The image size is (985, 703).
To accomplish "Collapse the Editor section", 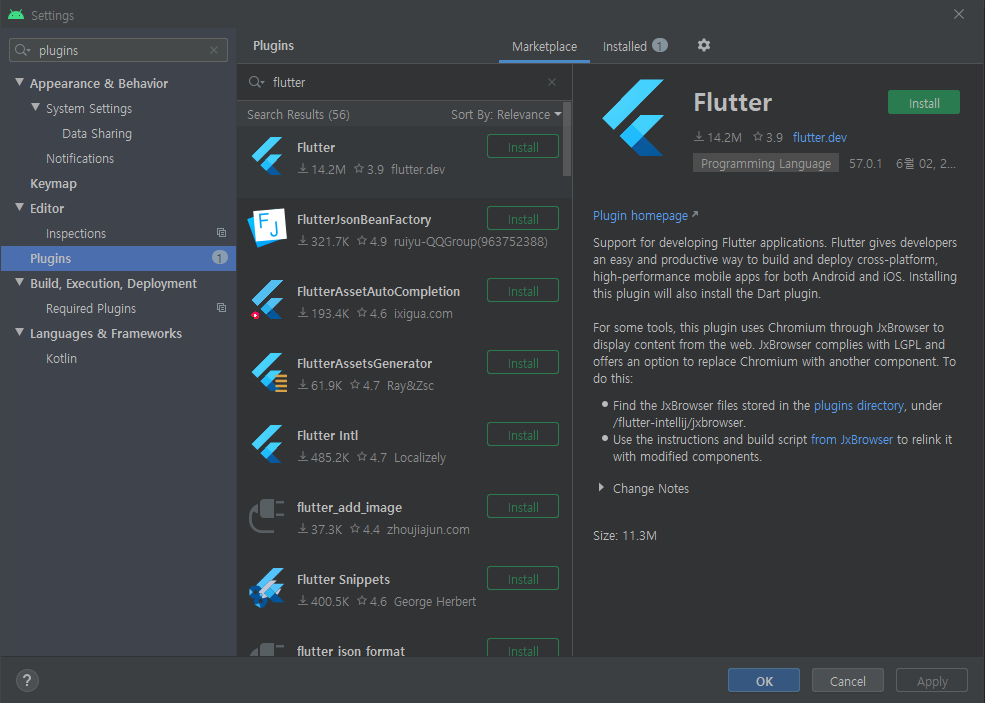I will pyautogui.click(x=19, y=207).
